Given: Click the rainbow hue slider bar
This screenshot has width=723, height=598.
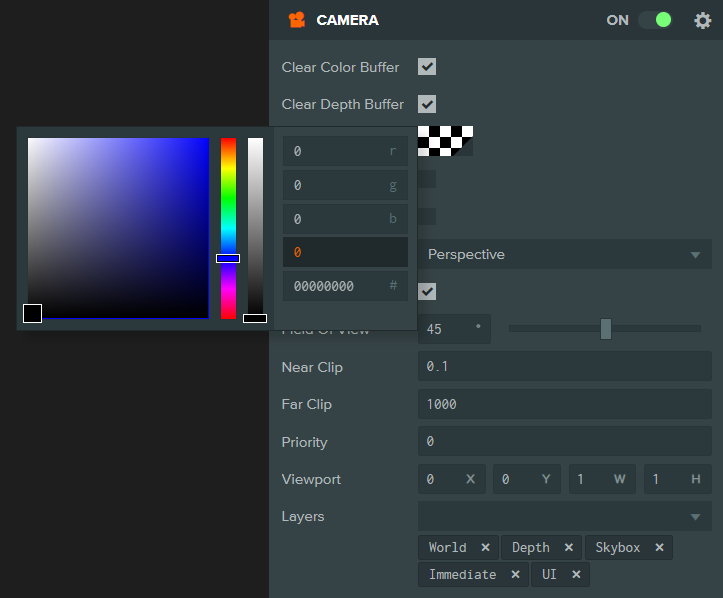Looking at the screenshot, I should tap(228, 228).
